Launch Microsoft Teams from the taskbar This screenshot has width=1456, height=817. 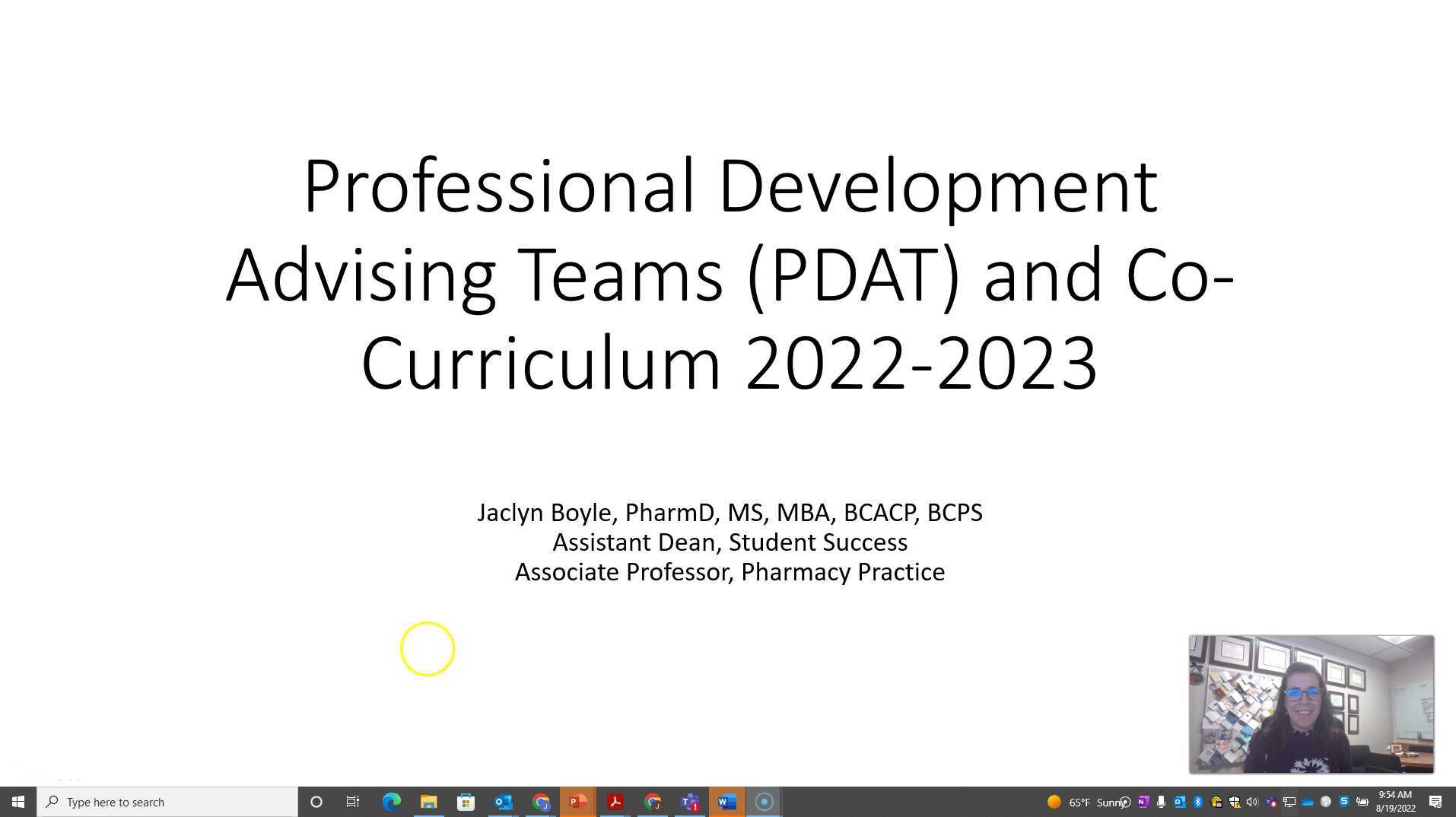(x=689, y=801)
